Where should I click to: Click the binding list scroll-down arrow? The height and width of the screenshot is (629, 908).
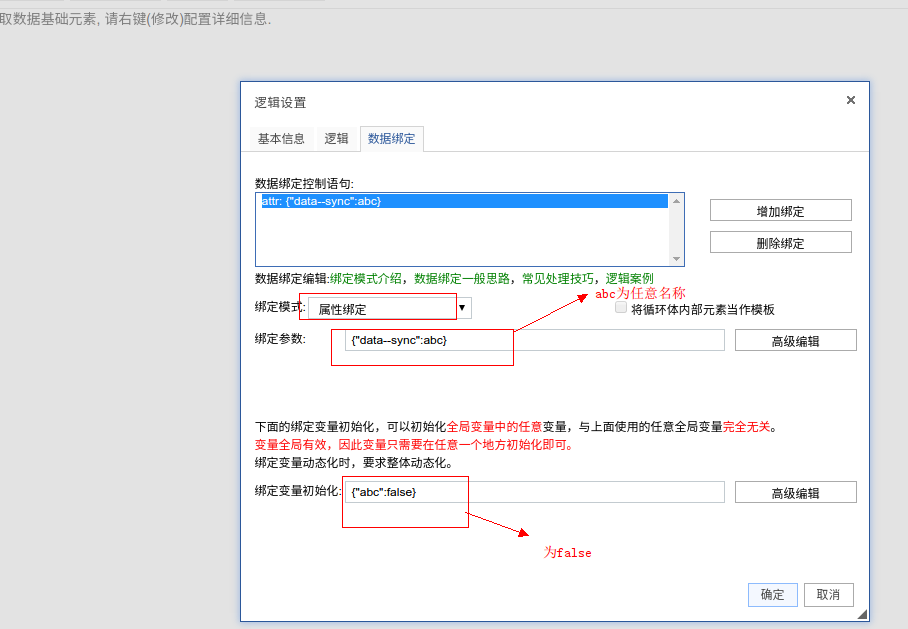click(677, 259)
